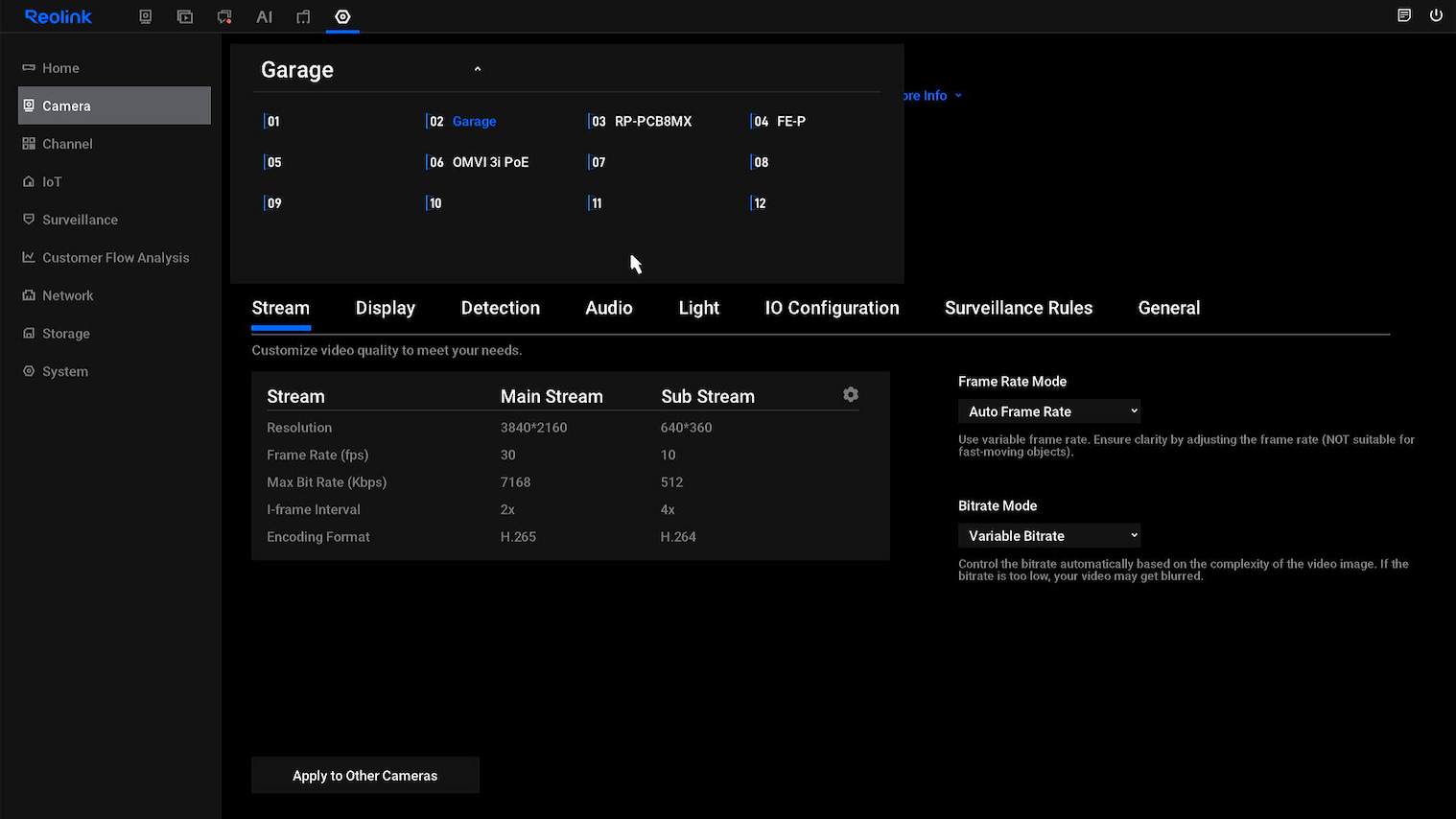Select channel 04 FE-P

click(779, 122)
